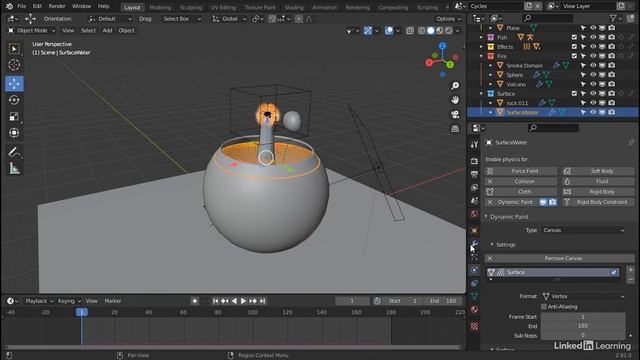Open the Object properties tab

click(x=474, y=231)
